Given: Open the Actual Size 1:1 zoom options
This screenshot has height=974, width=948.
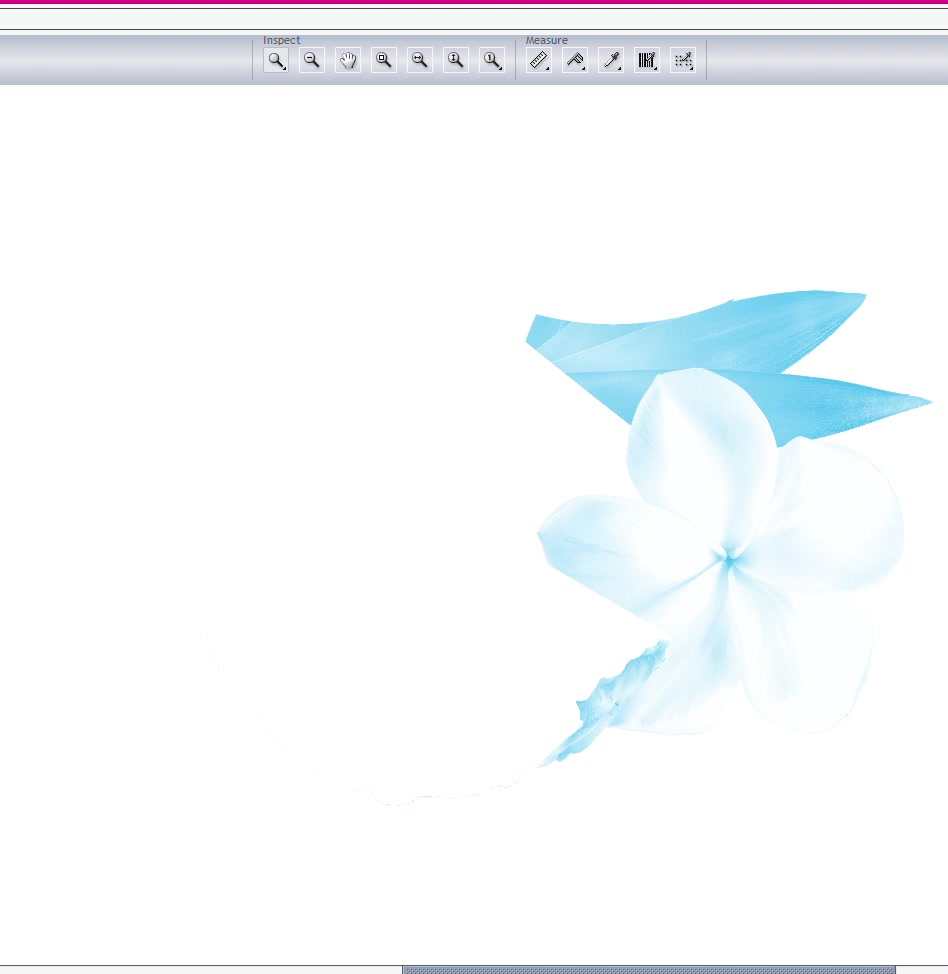Looking at the screenshot, I should coord(492,61).
